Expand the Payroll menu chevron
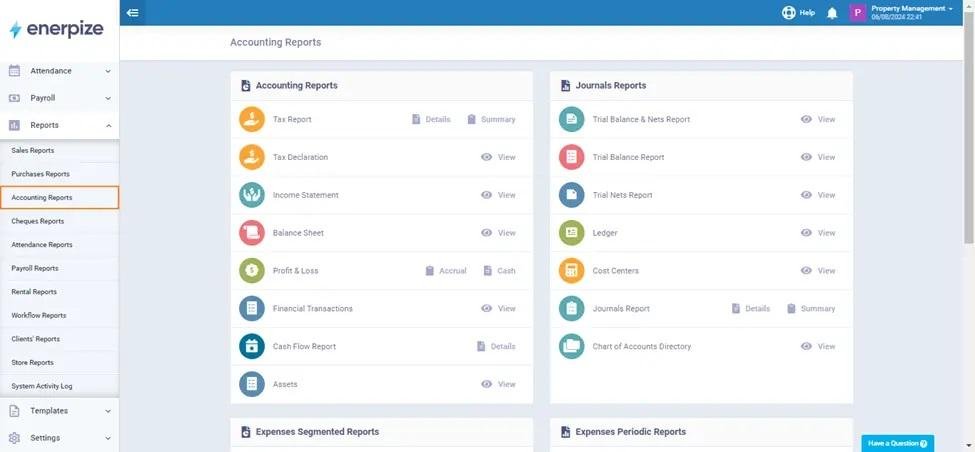 coord(108,98)
